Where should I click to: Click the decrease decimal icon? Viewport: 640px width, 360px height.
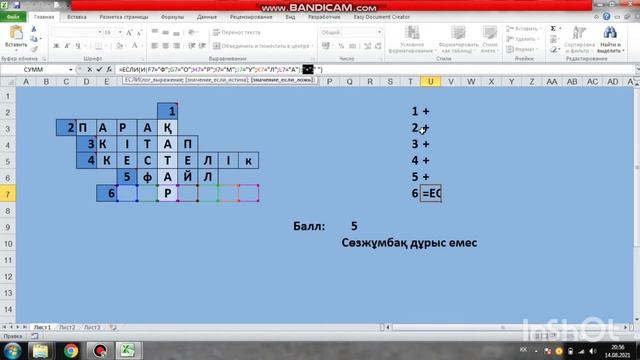(x=378, y=46)
